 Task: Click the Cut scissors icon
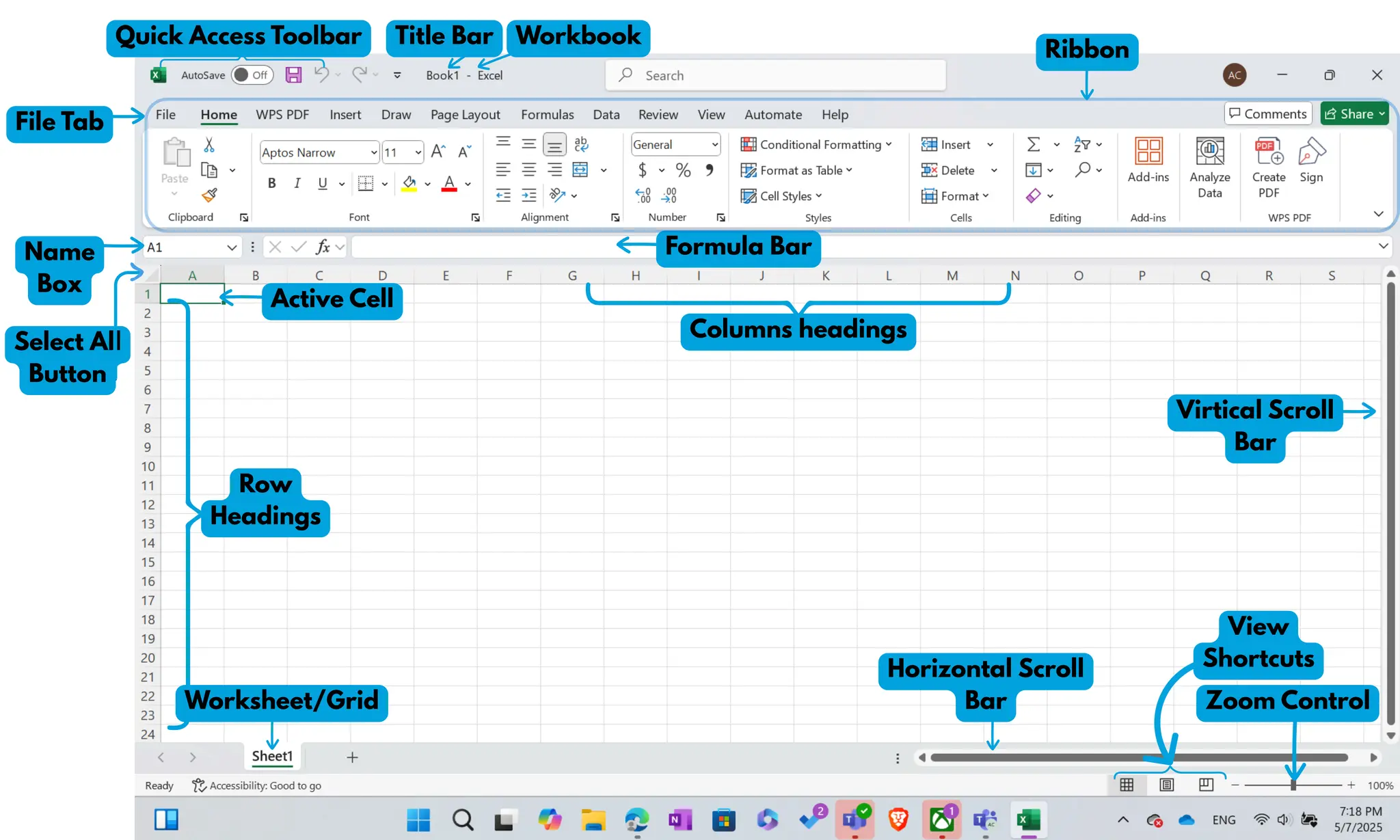[209, 145]
